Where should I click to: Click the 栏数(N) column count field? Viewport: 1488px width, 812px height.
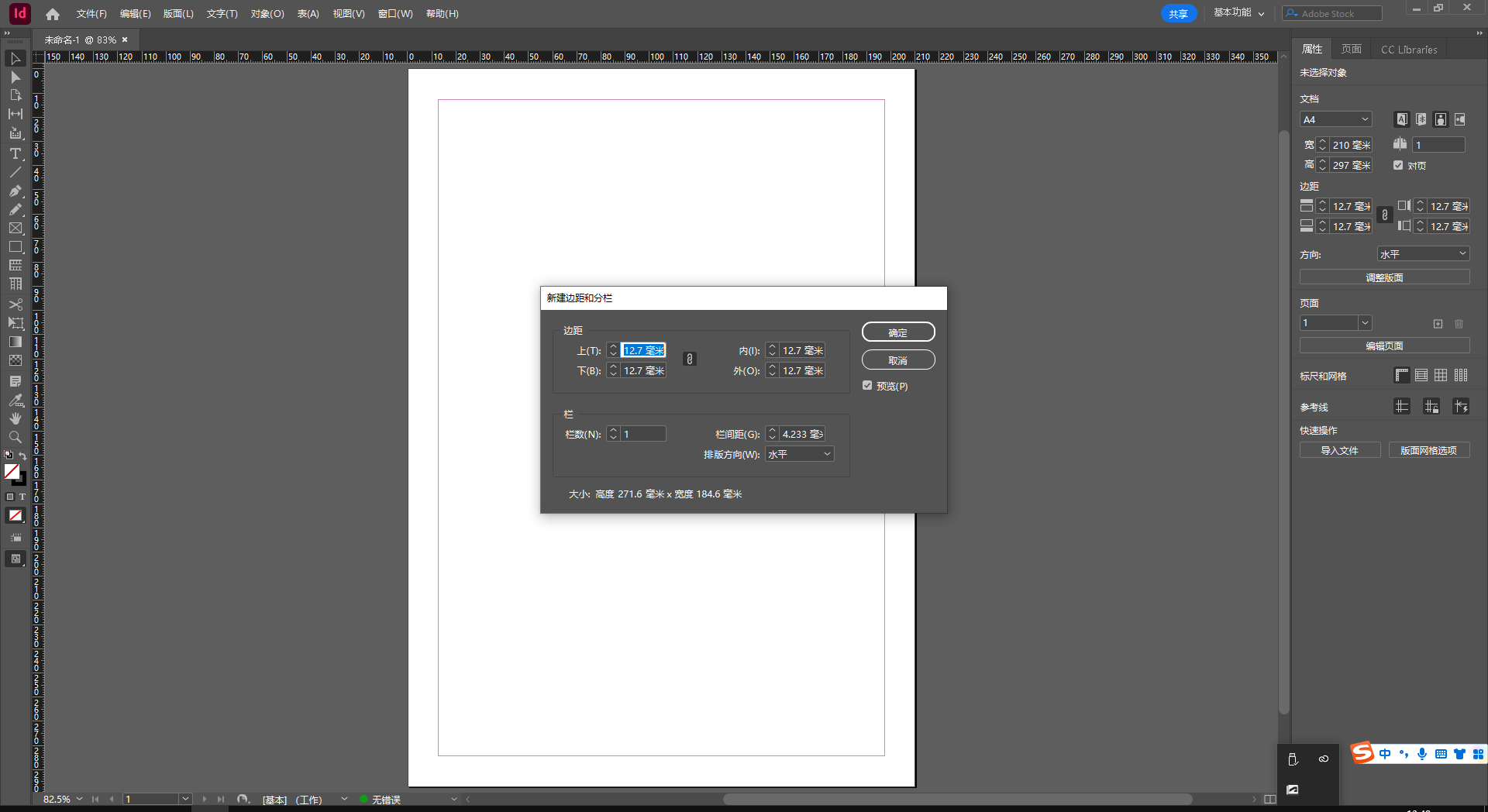[642, 434]
